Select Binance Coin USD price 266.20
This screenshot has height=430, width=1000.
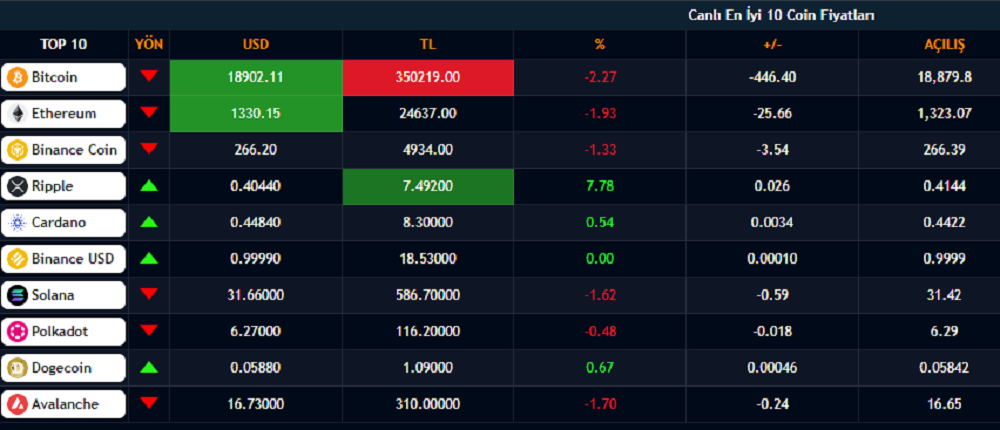click(256, 150)
